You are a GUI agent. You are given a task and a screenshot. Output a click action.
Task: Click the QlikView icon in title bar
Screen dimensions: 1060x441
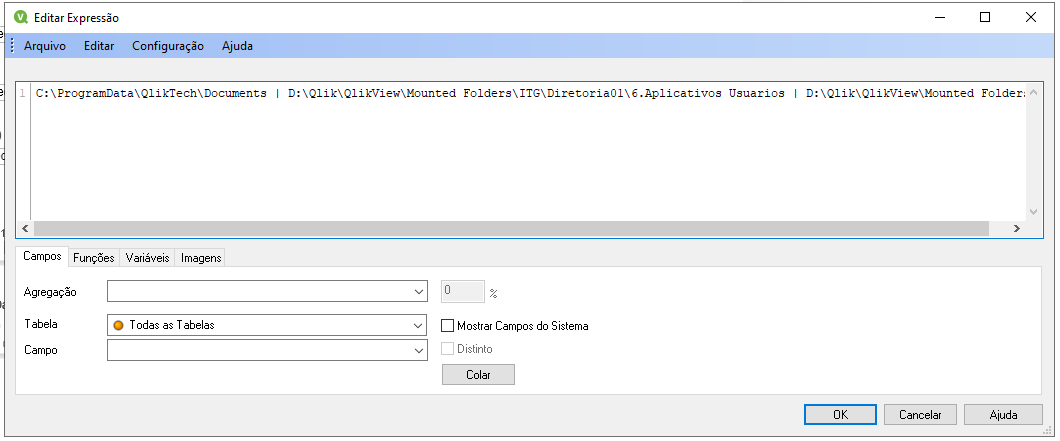pos(21,18)
